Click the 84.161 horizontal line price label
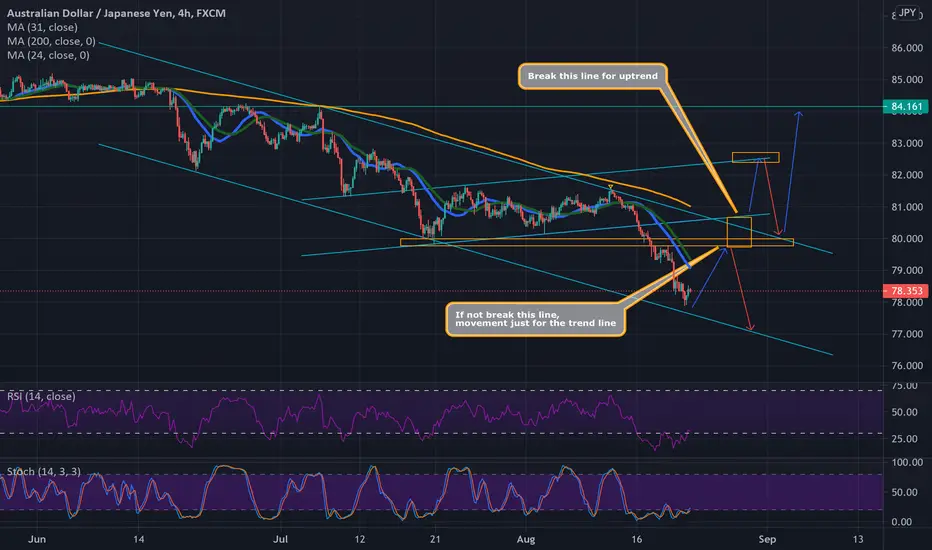932x550 pixels. coord(906,107)
